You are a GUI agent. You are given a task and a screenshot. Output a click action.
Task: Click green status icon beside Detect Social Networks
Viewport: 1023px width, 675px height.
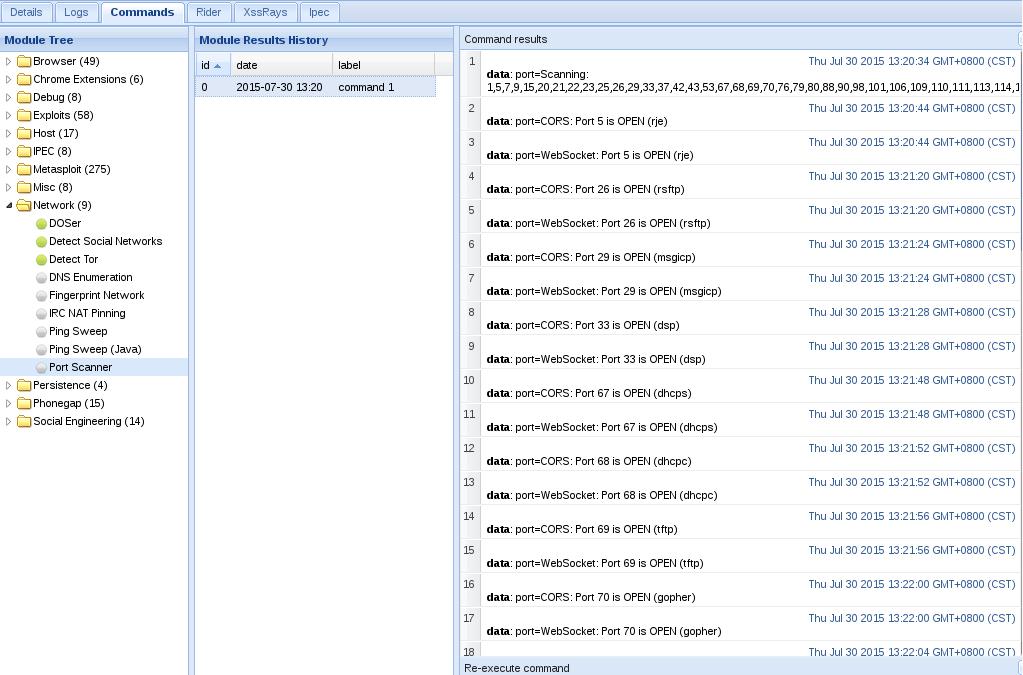click(x=41, y=242)
